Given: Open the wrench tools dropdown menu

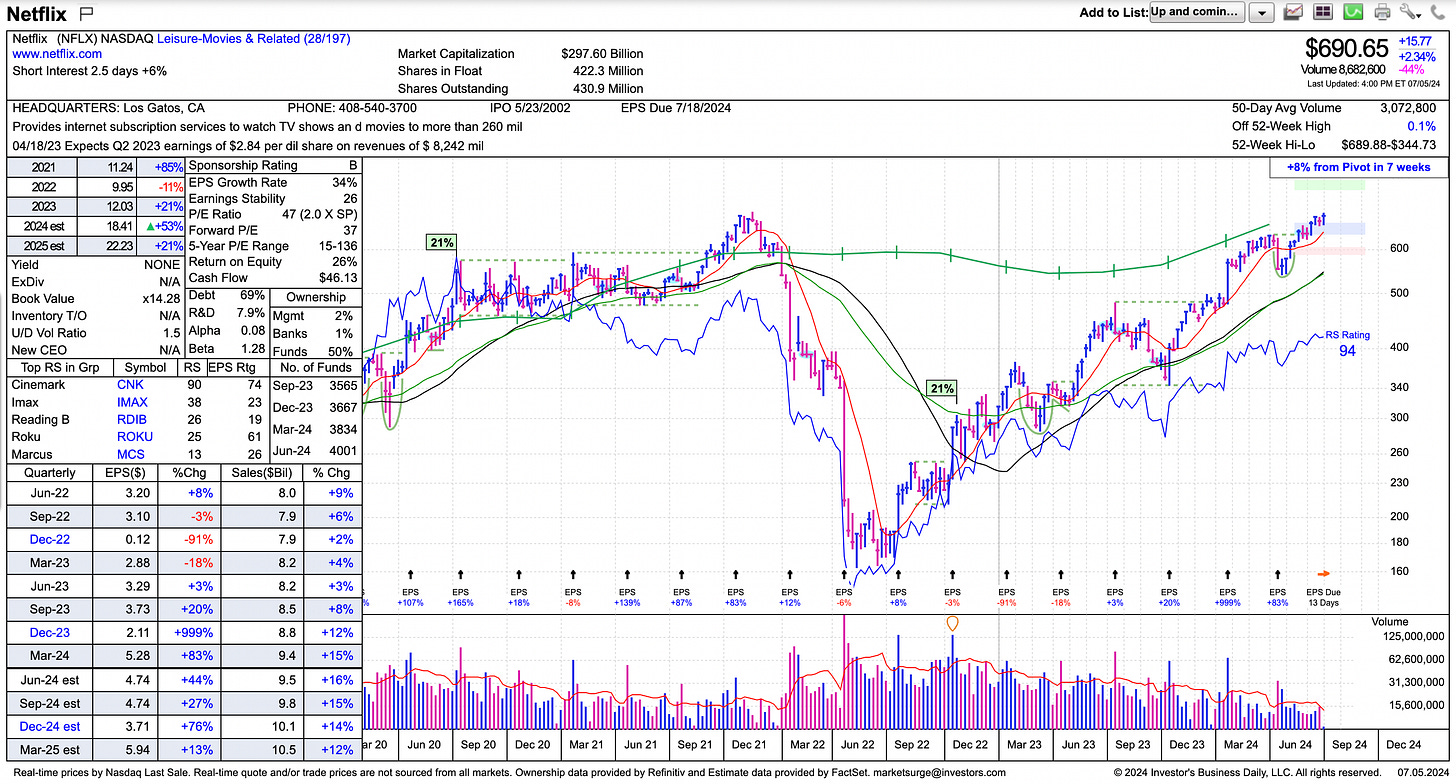Looking at the screenshot, I should pos(1411,12).
